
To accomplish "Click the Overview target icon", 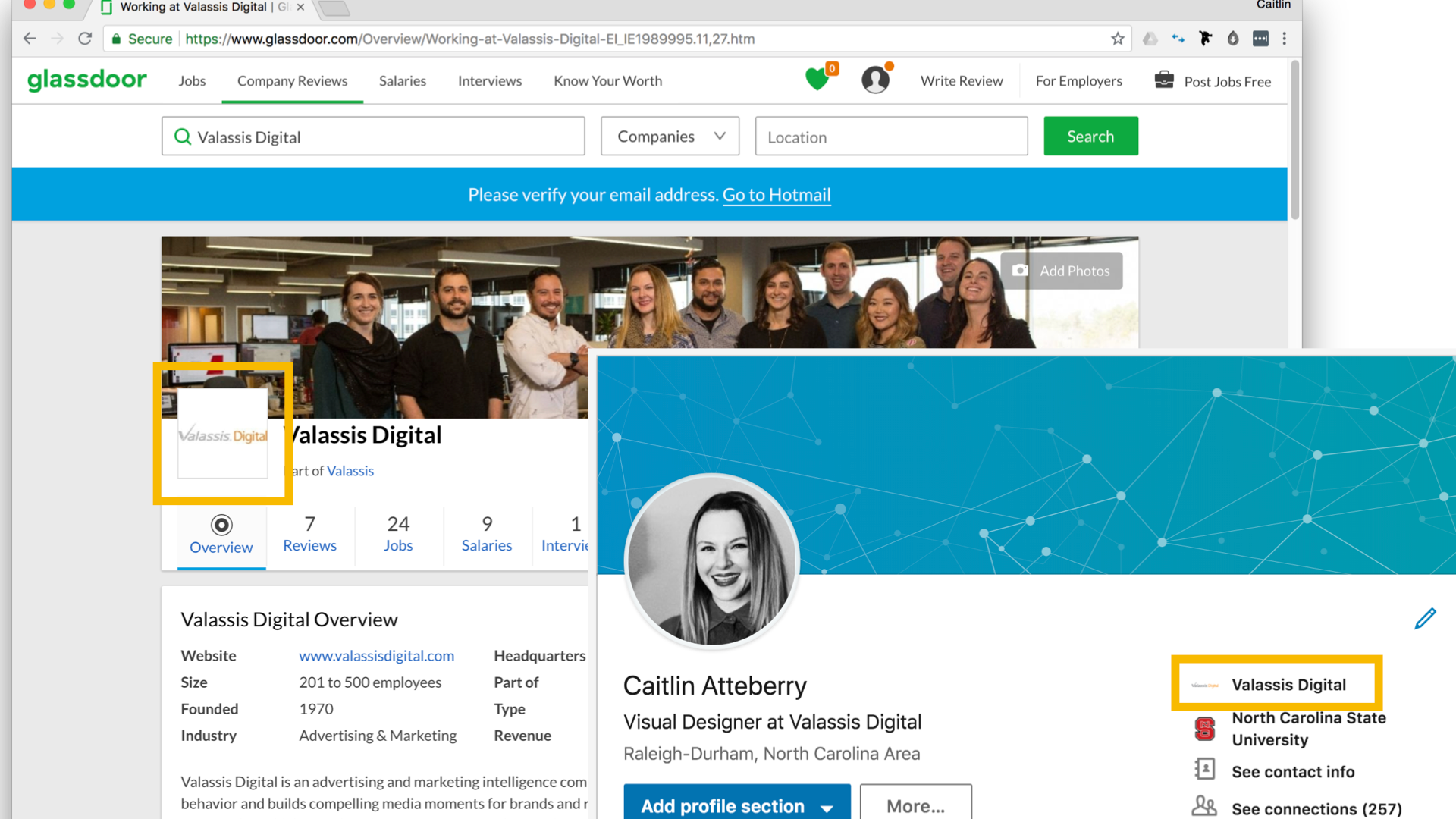I will (x=221, y=525).
